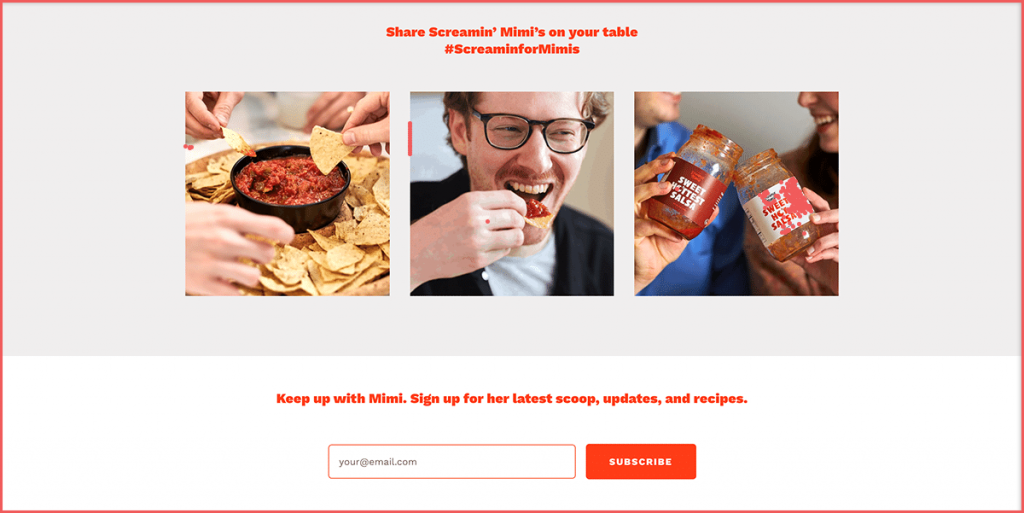Click the salsa-topped chip at man's mouth

(x=537, y=214)
